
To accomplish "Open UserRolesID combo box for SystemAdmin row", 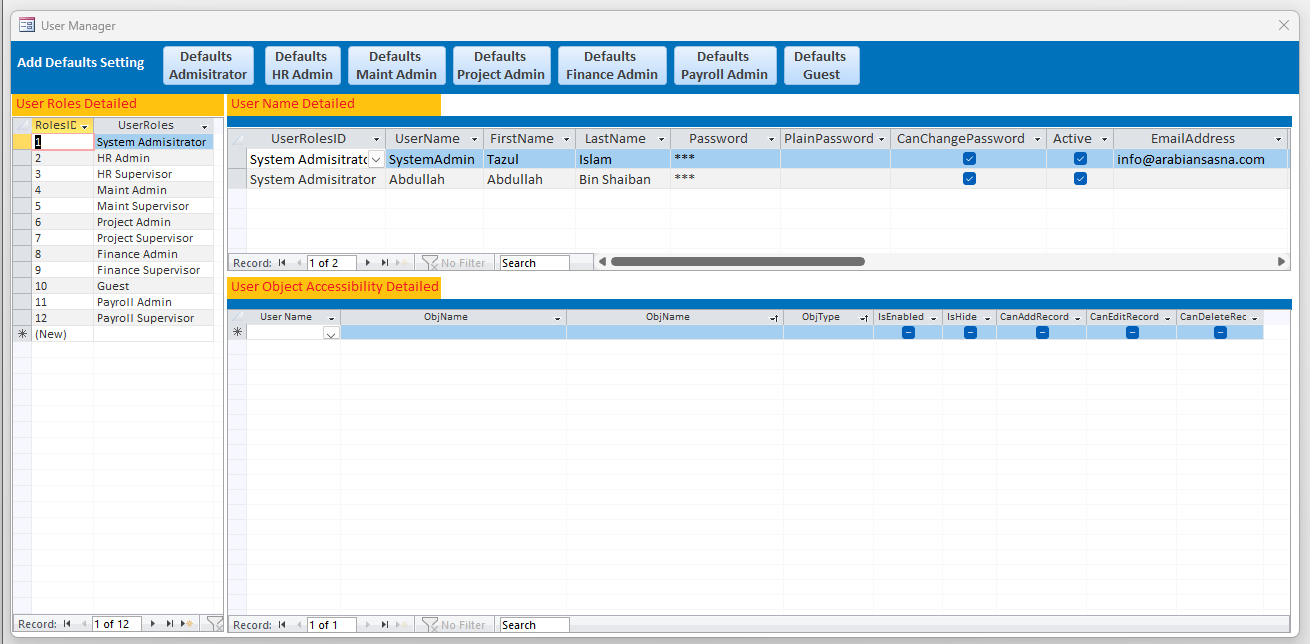I will [x=376, y=159].
